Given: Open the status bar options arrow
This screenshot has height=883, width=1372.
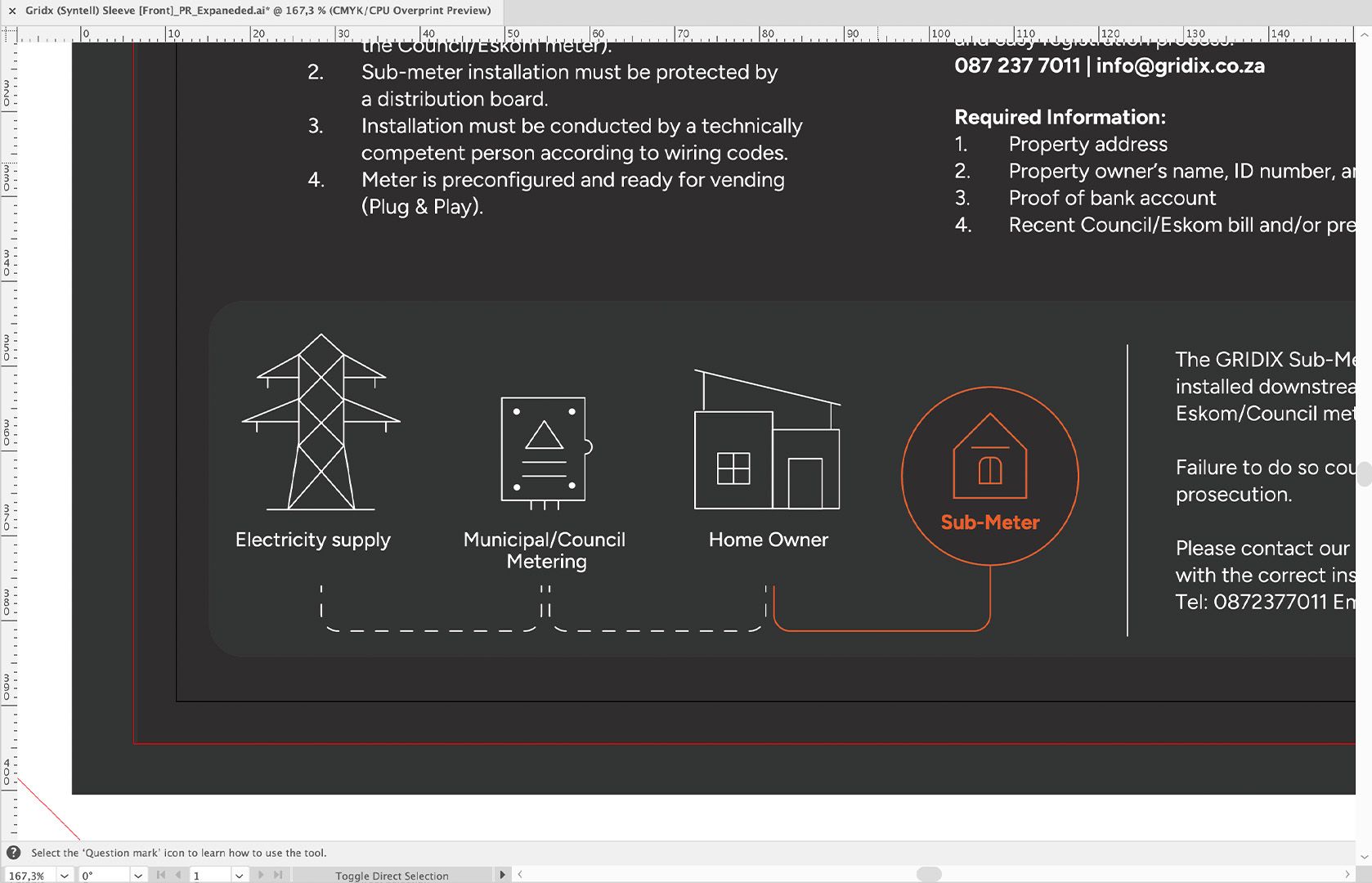Looking at the screenshot, I should (502, 875).
